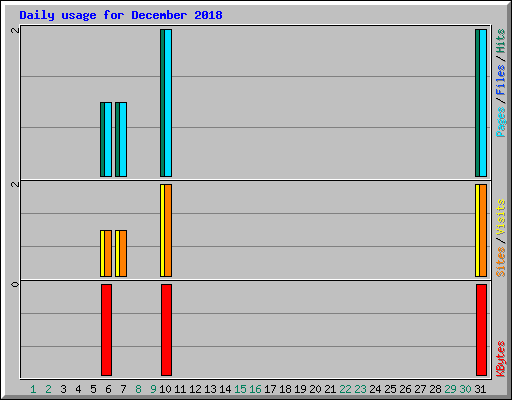Select day 15 on the x-axis

(240, 389)
